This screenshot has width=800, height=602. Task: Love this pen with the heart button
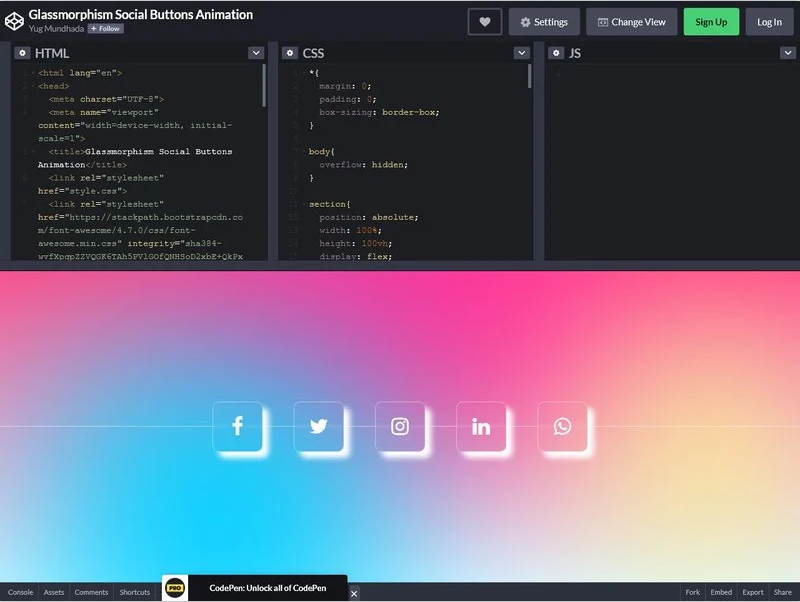485,22
